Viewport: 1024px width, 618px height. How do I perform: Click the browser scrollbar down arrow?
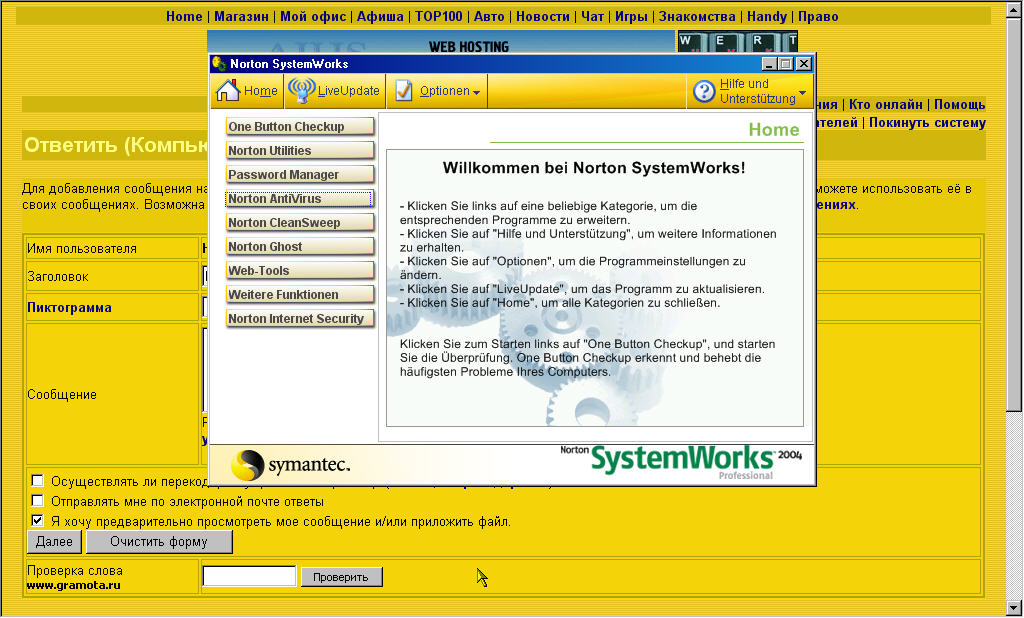pos(1014,608)
